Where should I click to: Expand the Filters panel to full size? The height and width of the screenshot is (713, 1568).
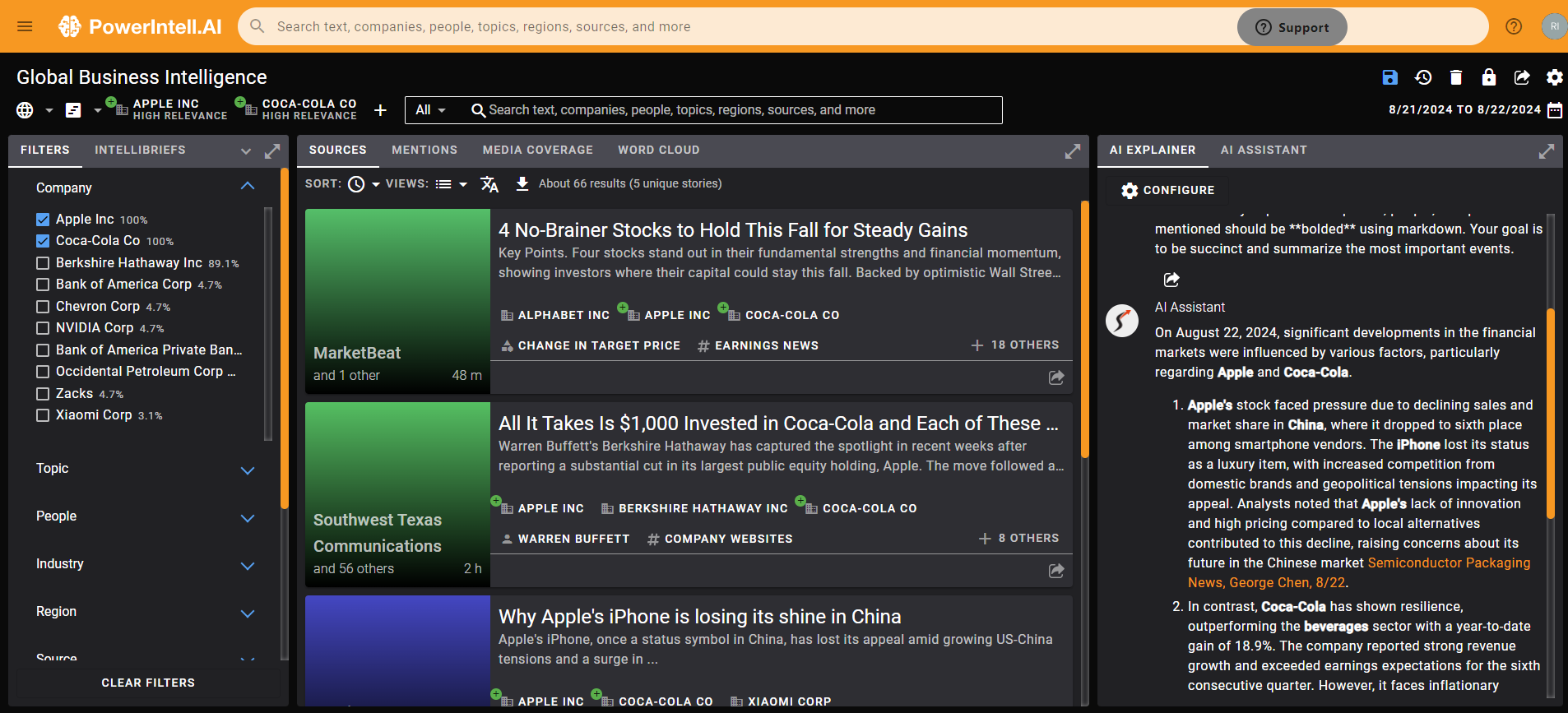point(272,151)
